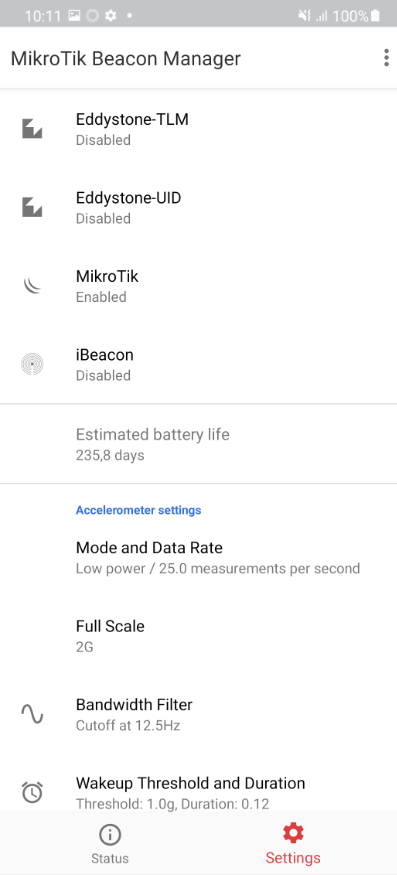The width and height of the screenshot is (397, 875).
Task: Open Bandwidth Filter cutoff options
Action: click(198, 714)
